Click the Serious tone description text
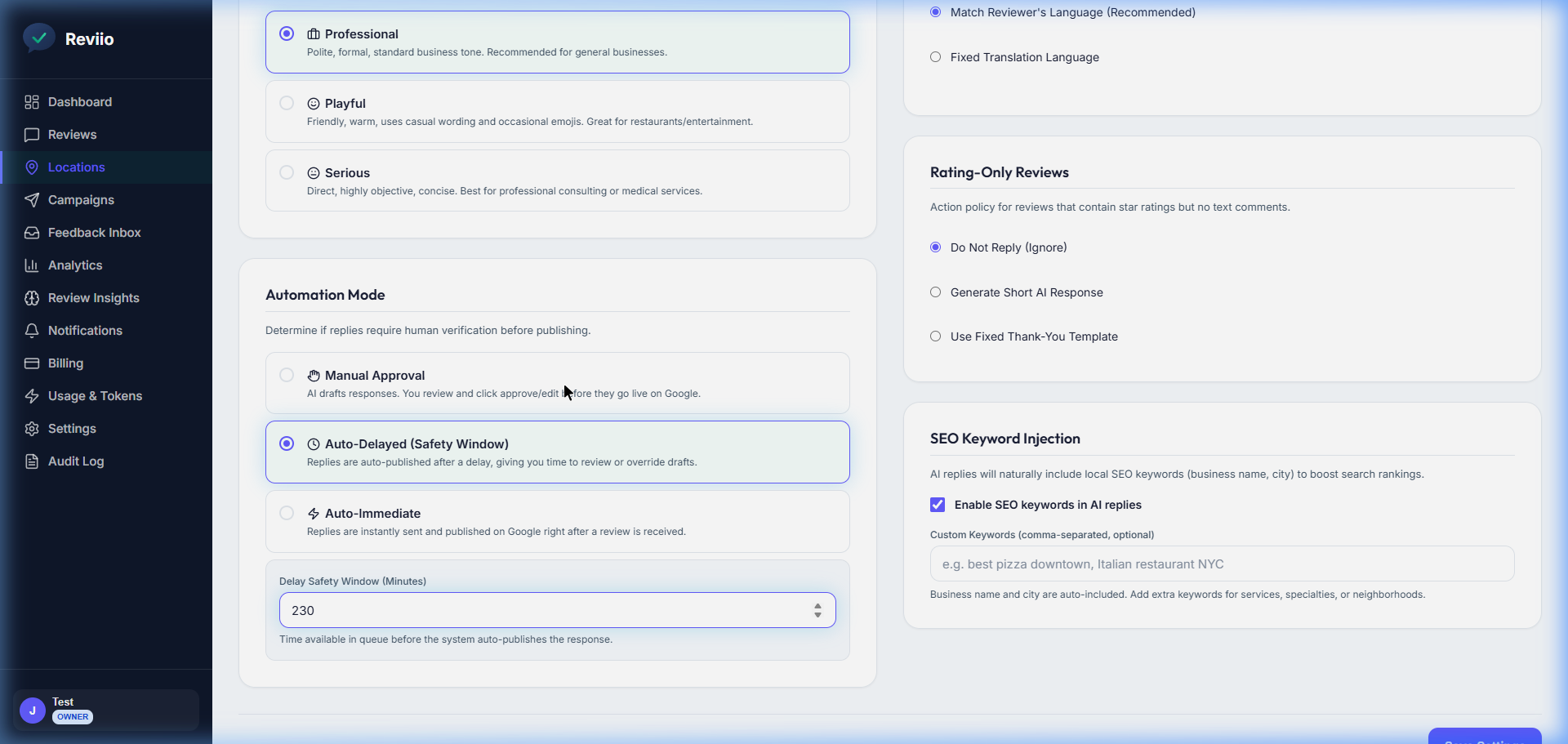Image resolution: width=1568 pixels, height=744 pixels. tap(504, 191)
